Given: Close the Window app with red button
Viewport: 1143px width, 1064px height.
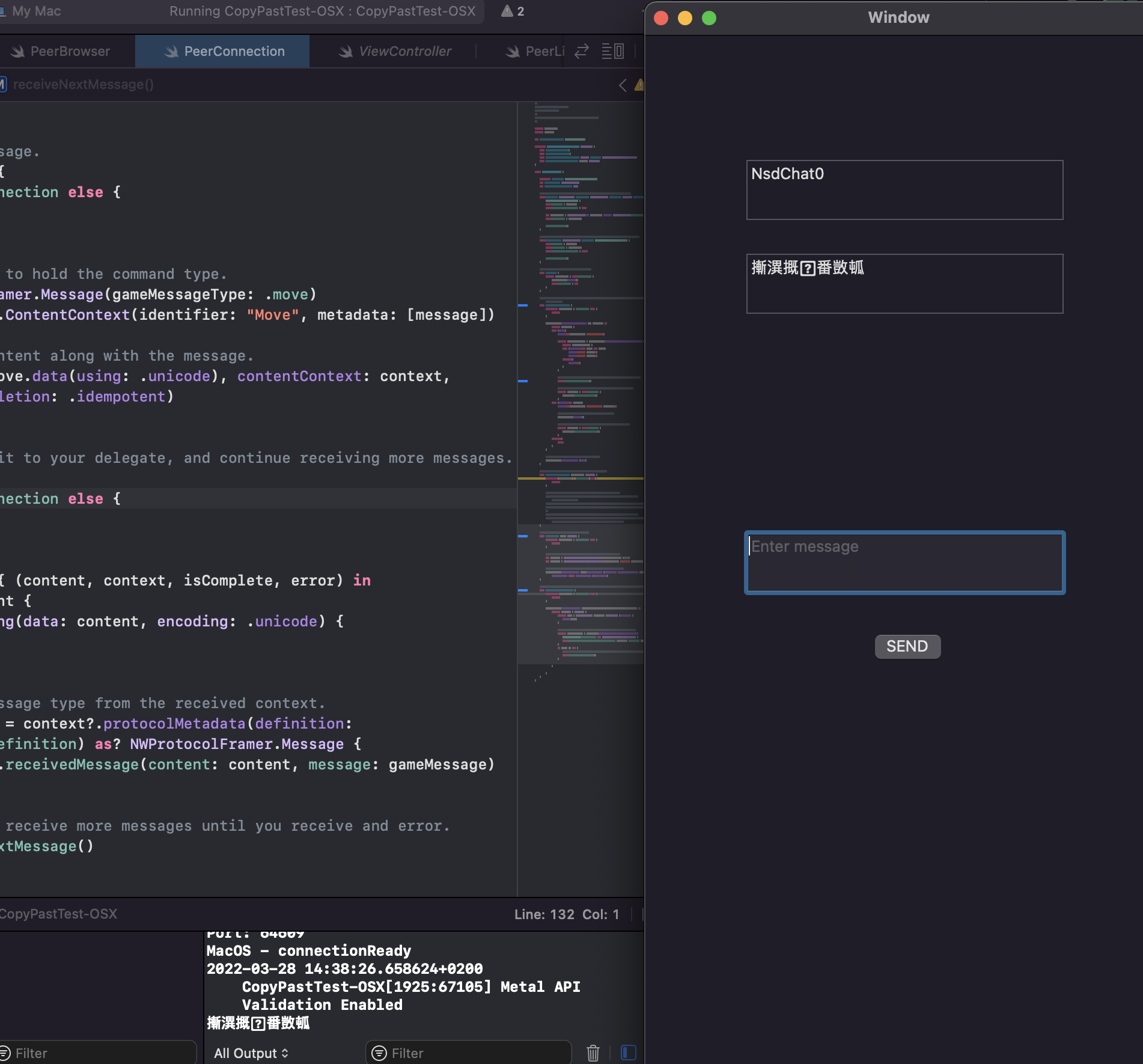Looking at the screenshot, I should (661, 18).
